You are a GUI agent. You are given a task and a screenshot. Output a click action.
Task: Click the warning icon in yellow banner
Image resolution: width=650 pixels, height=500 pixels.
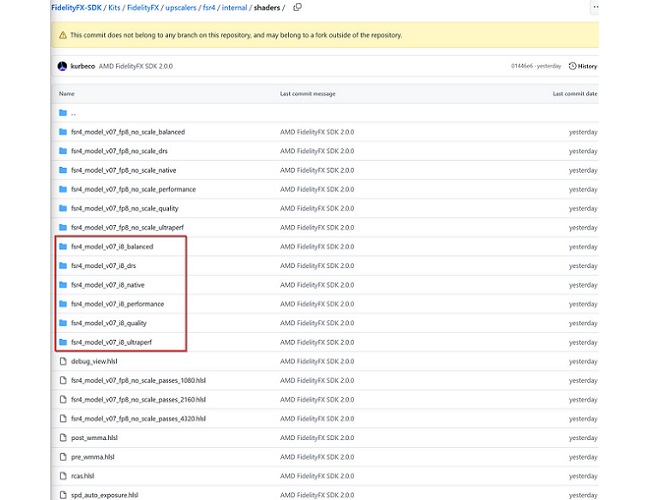[x=63, y=35]
